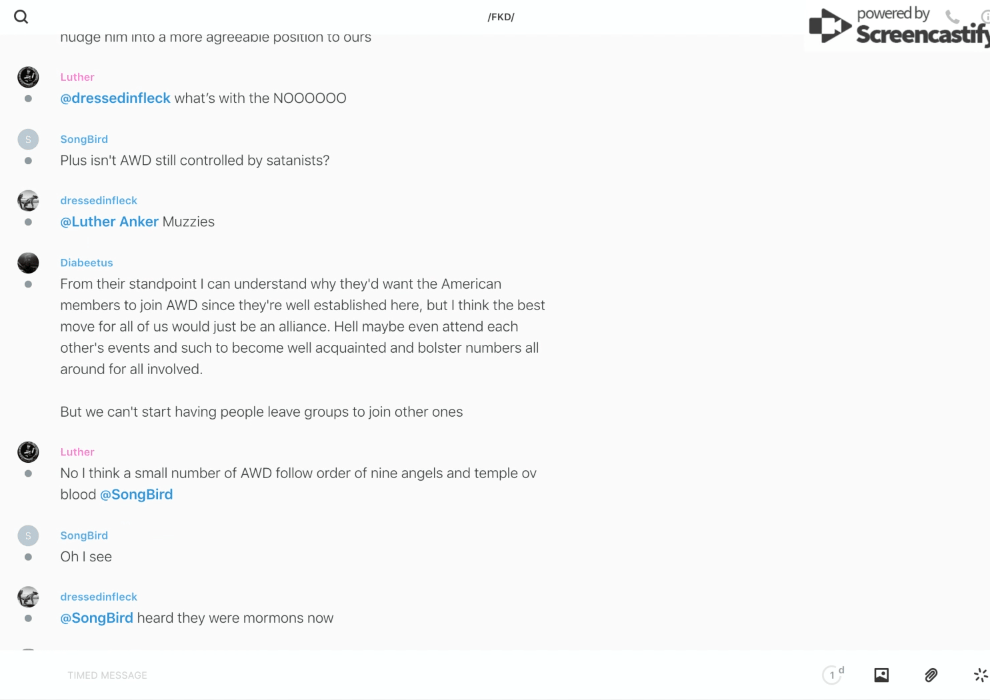The height and width of the screenshot is (700, 990).
Task: Click the @SongBird mention about mormons
Action: [96, 618]
